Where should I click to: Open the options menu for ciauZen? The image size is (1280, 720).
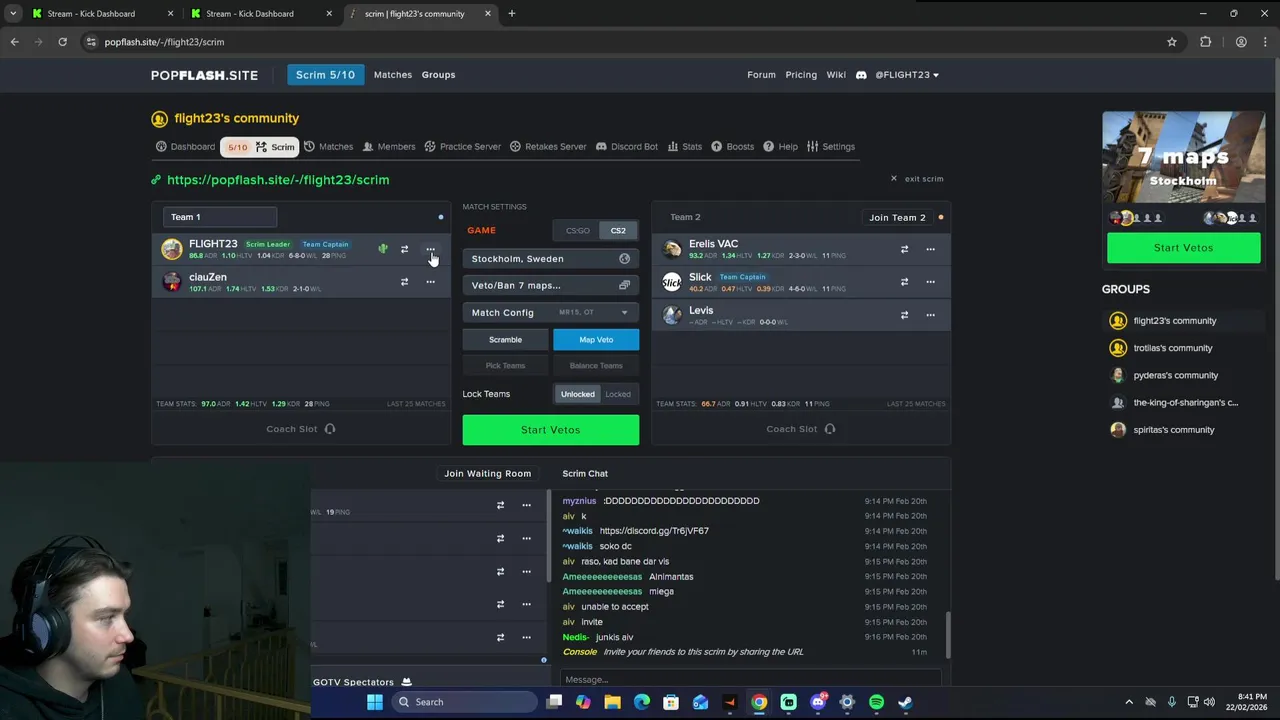point(430,282)
